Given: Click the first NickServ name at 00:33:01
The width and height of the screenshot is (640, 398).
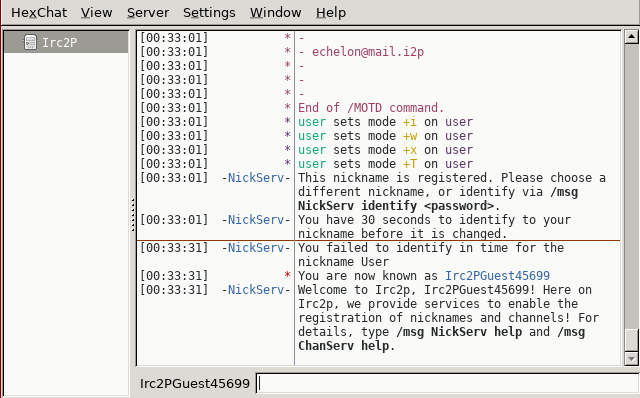Looking at the screenshot, I should point(256,178).
